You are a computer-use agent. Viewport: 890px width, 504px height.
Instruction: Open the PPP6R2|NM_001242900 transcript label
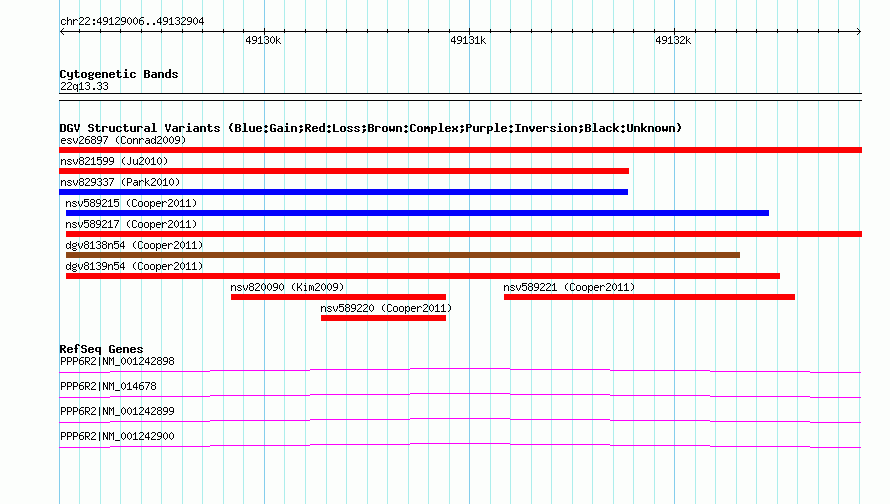(x=117, y=436)
